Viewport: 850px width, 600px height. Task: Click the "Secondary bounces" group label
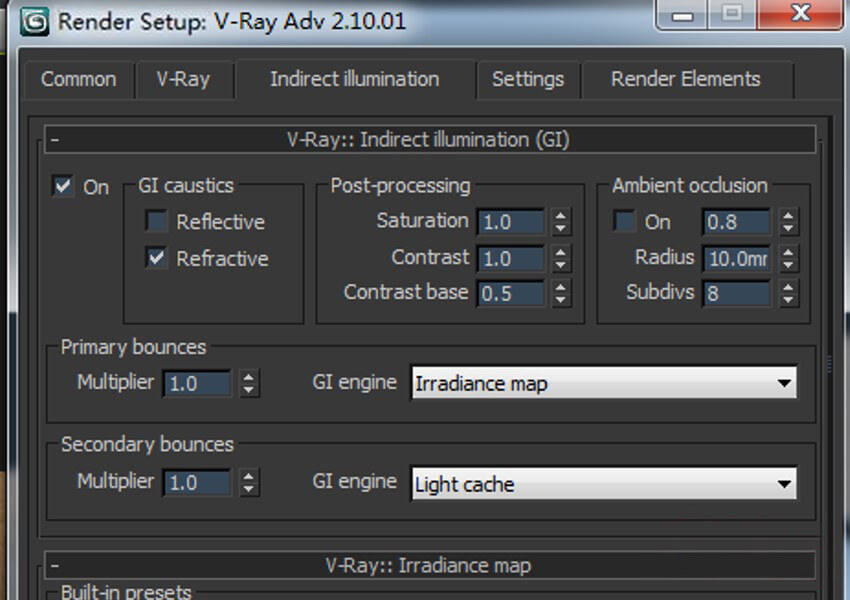pyautogui.click(x=147, y=444)
